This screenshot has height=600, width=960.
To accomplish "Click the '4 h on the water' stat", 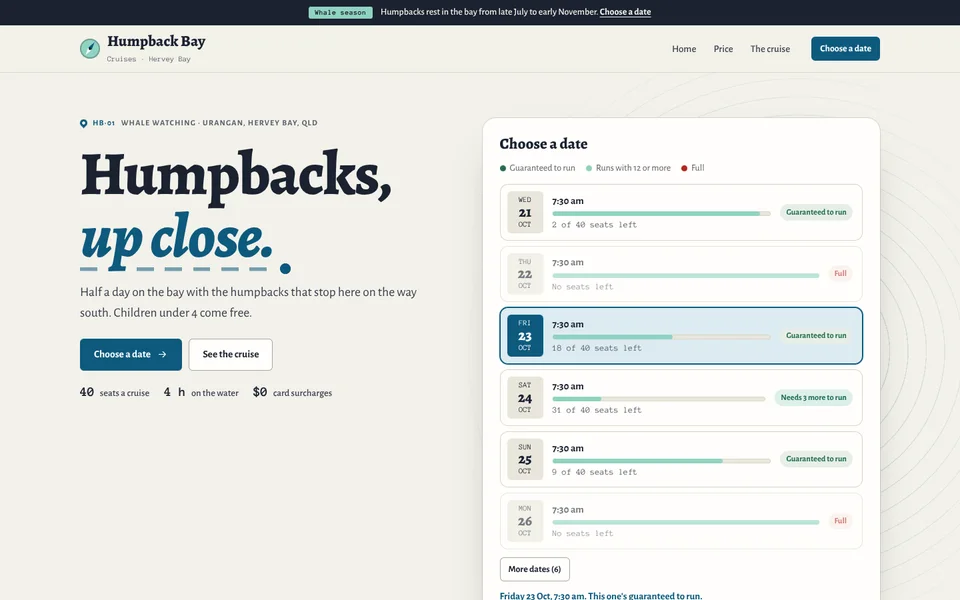I will (x=201, y=392).
